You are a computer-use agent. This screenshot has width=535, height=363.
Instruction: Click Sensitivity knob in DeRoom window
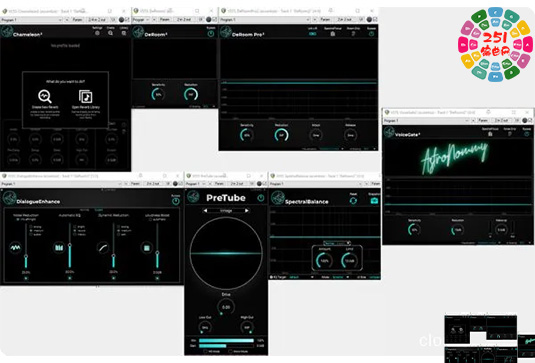(158, 94)
